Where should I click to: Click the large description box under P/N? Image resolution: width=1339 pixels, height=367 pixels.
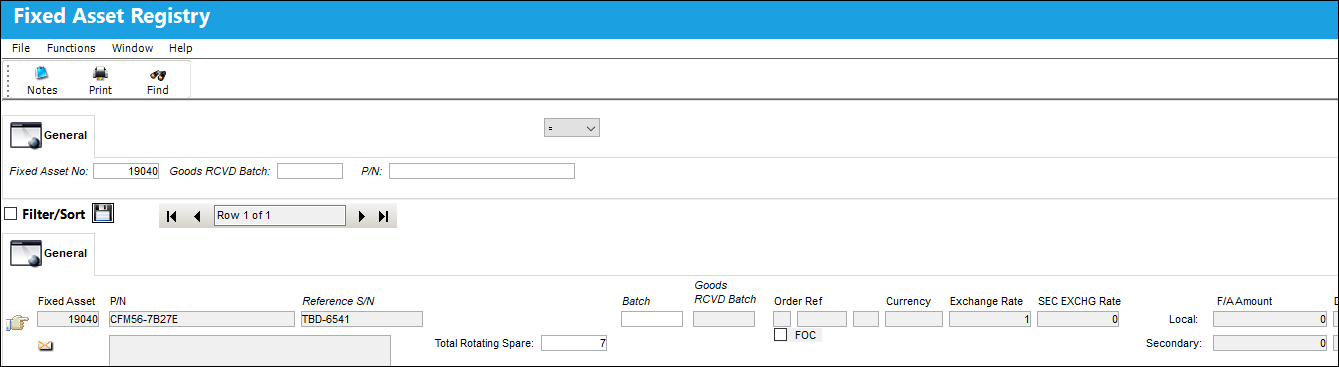[x=249, y=350]
